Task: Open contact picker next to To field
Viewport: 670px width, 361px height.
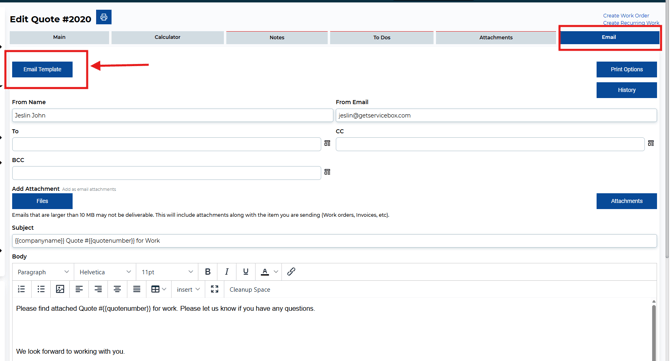Action: 327,144
